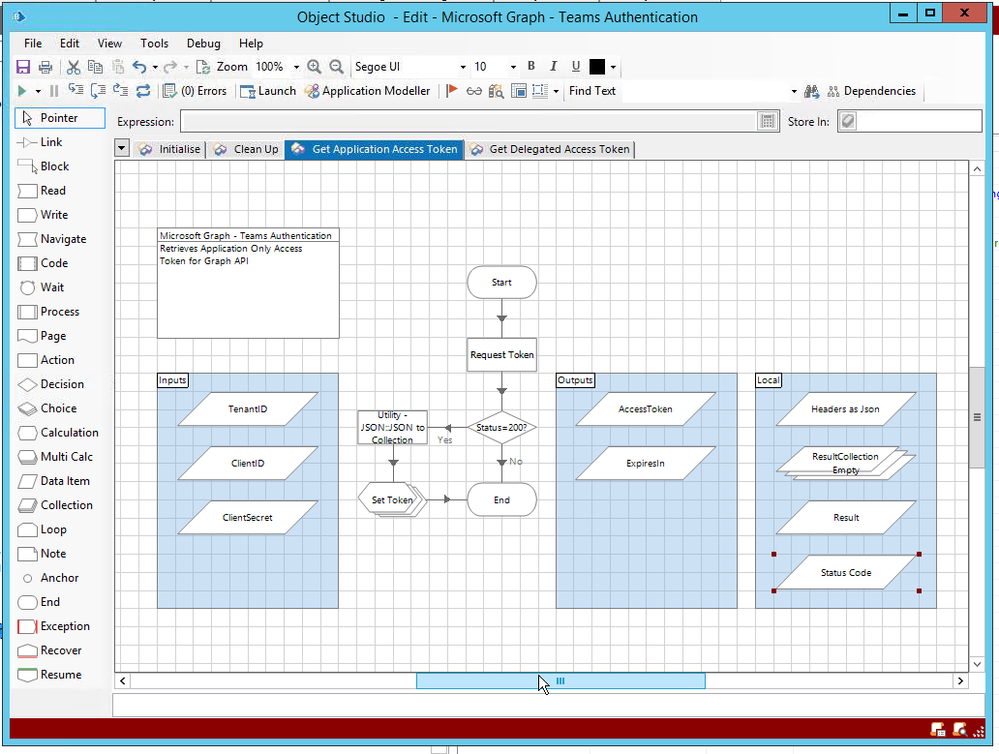Screen dimensions: 999x754
Task: Open the File menu
Action: [x=32, y=43]
